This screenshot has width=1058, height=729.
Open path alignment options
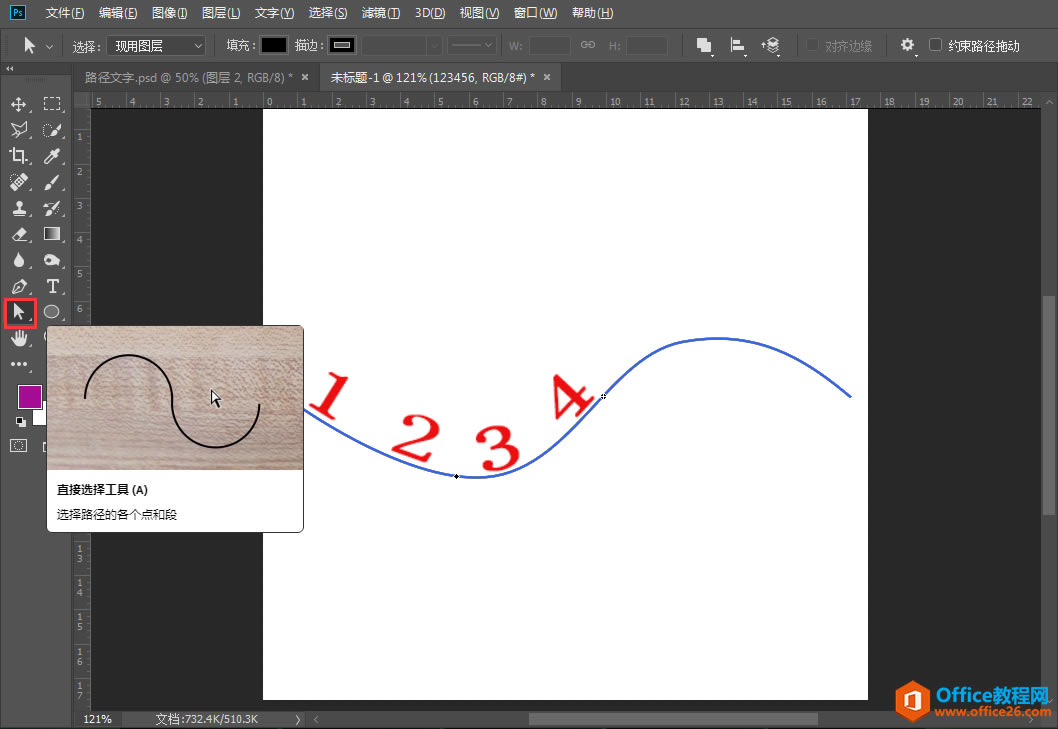tap(737, 46)
